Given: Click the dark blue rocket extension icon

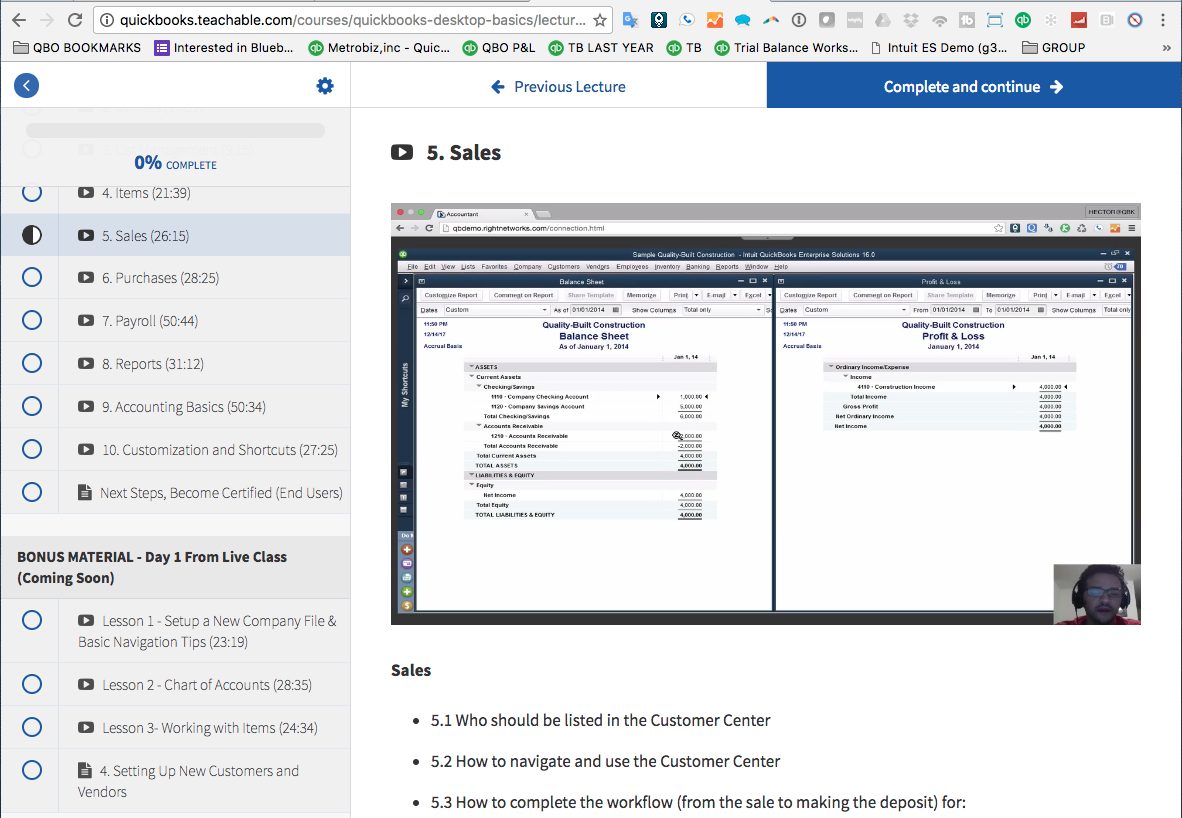Looking at the screenshot, I should [x=659, y=20].
